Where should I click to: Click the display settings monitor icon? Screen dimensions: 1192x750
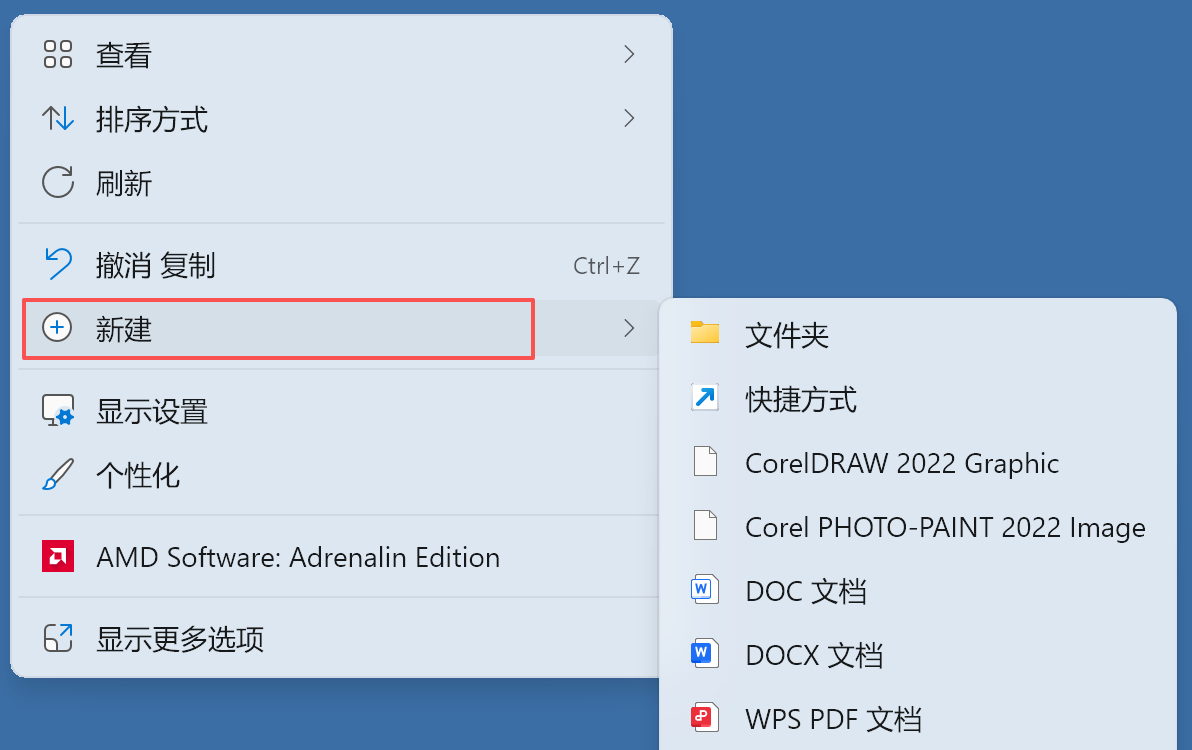[58, 411]
